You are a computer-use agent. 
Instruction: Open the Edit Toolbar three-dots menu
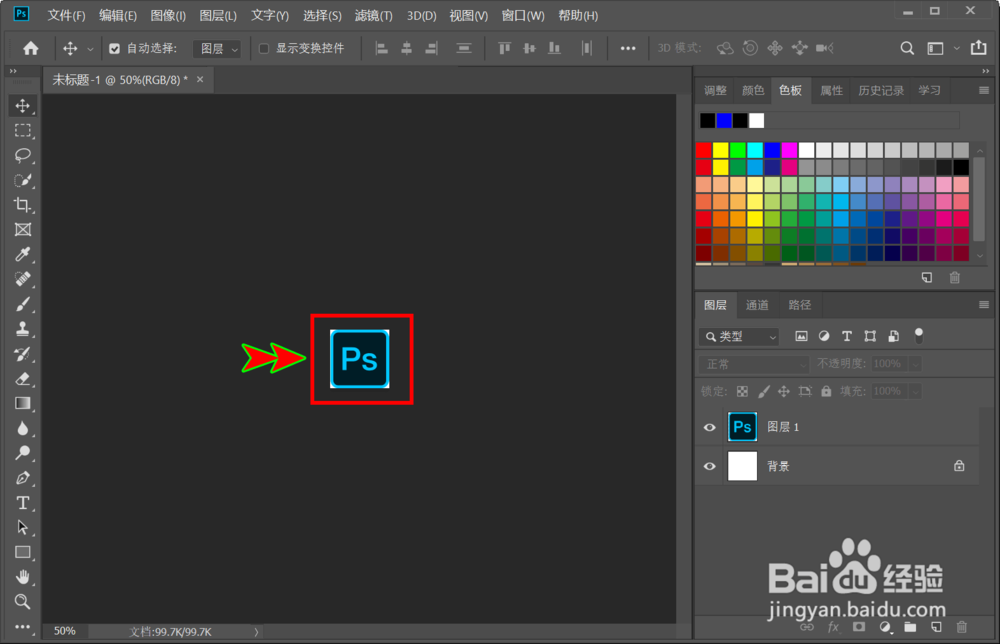coord(23,627)
